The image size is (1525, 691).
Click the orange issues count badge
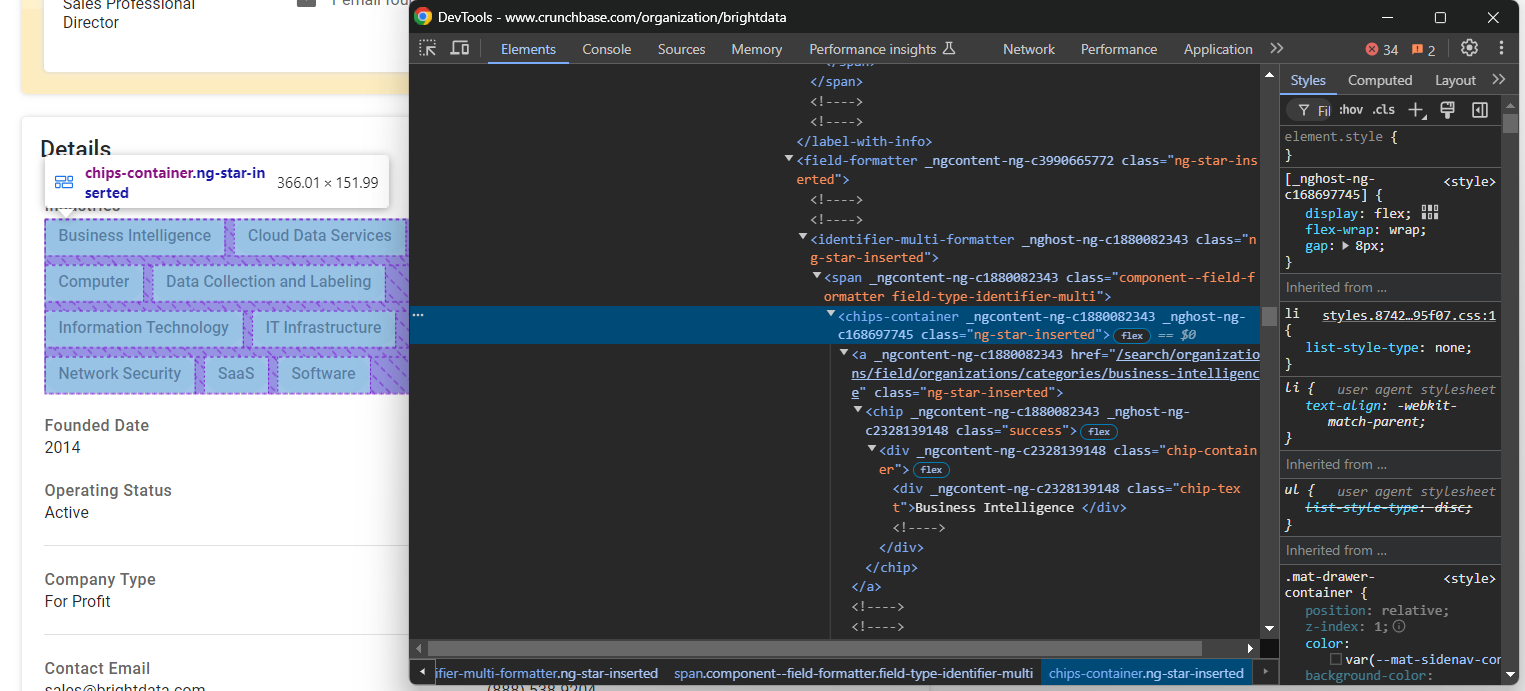[x=1424, y=50]
